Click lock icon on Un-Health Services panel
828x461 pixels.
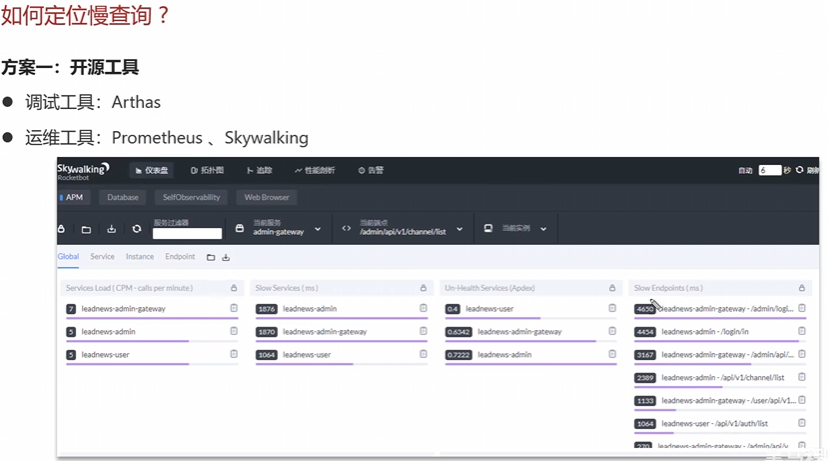coord(613,288)
